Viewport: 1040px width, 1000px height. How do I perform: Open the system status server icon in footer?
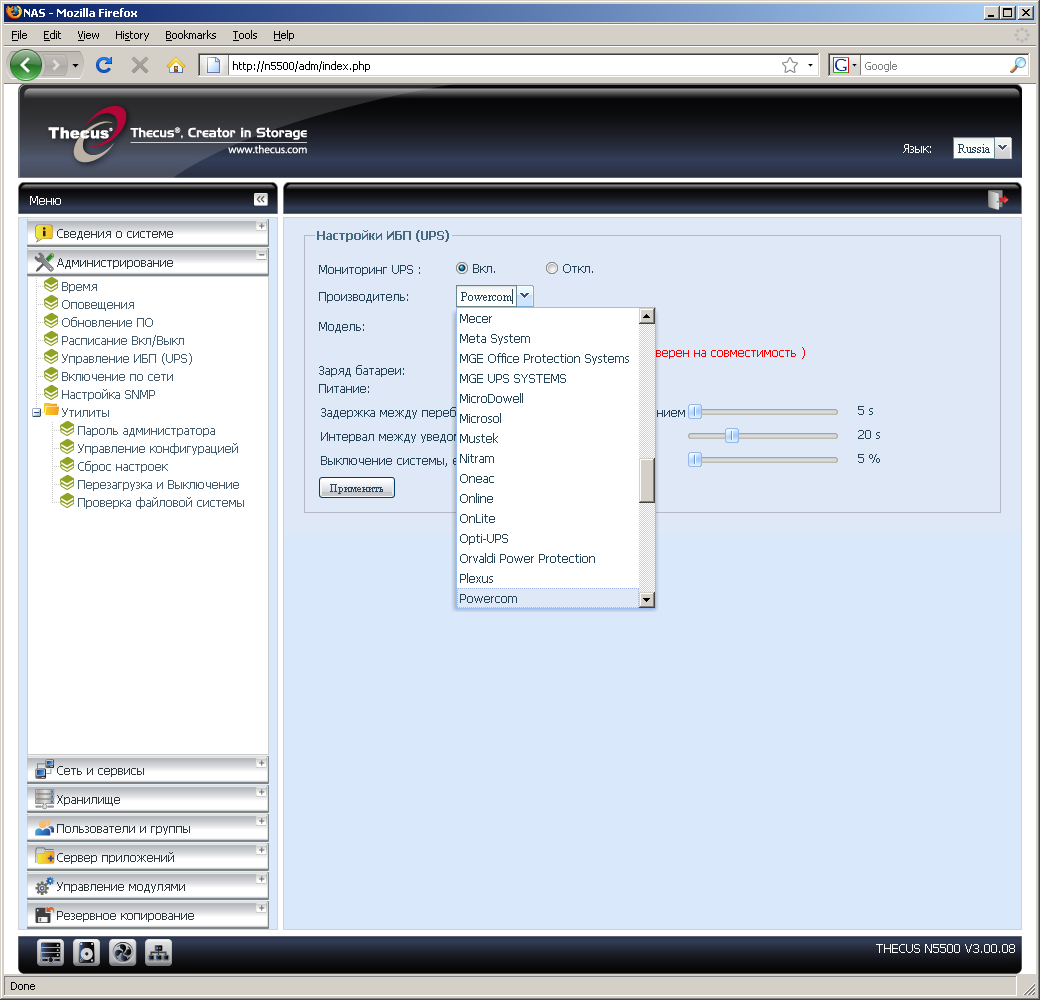50,953
